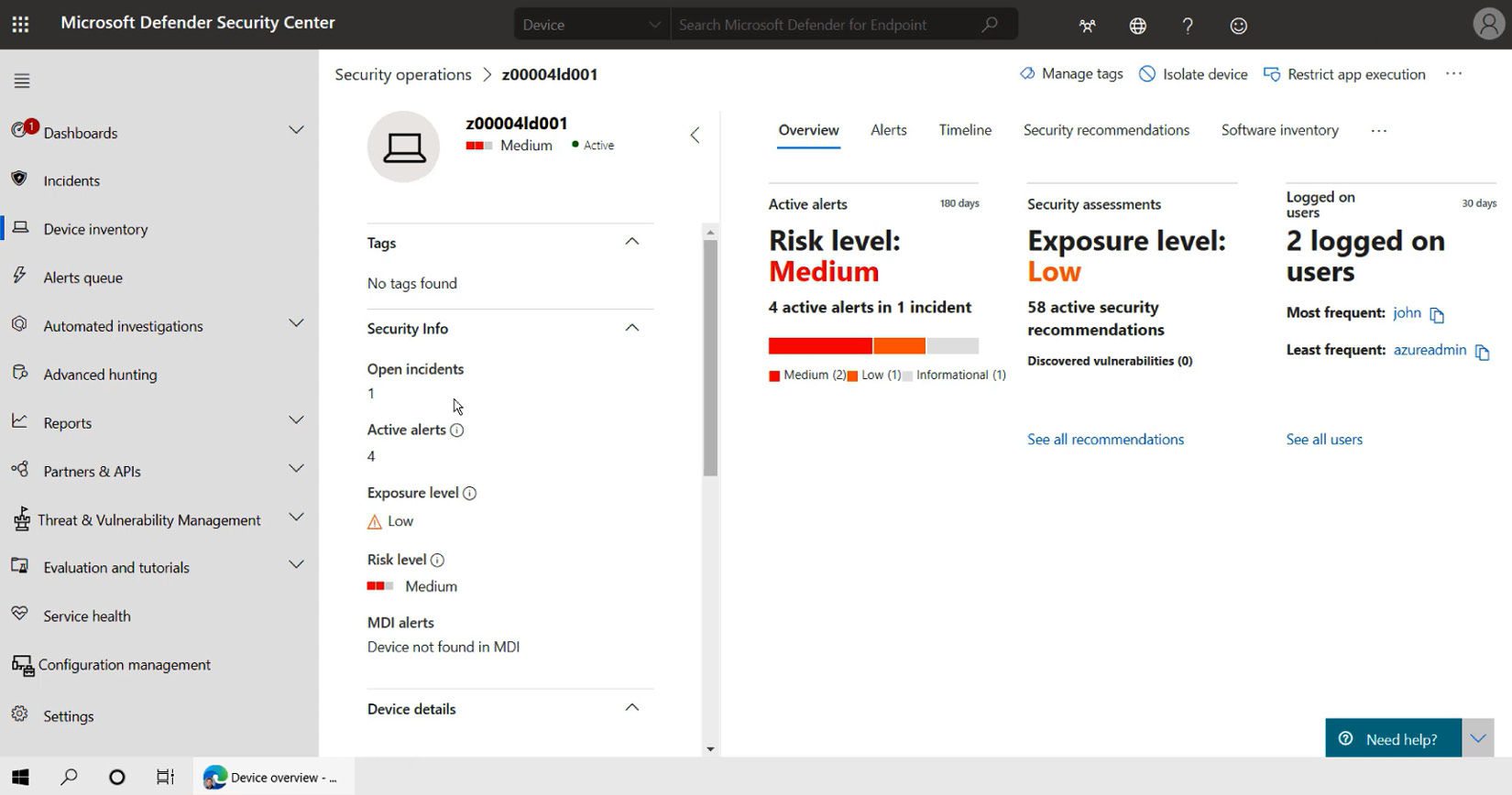Click Isolate device button

coord(1193,74)
